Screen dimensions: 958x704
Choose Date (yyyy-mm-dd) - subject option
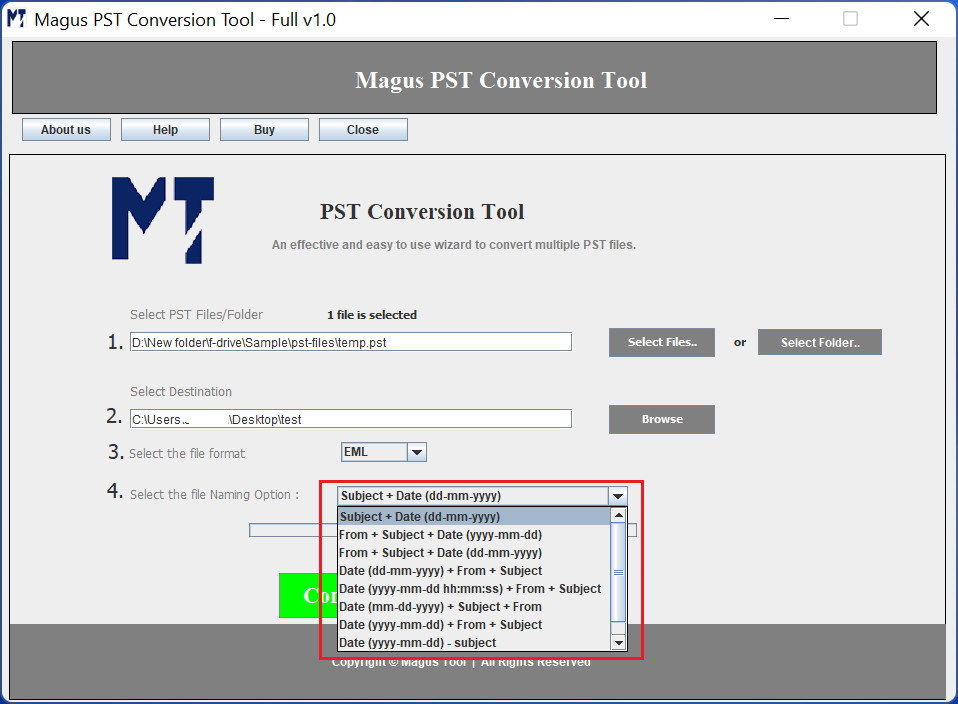point(417,643)
